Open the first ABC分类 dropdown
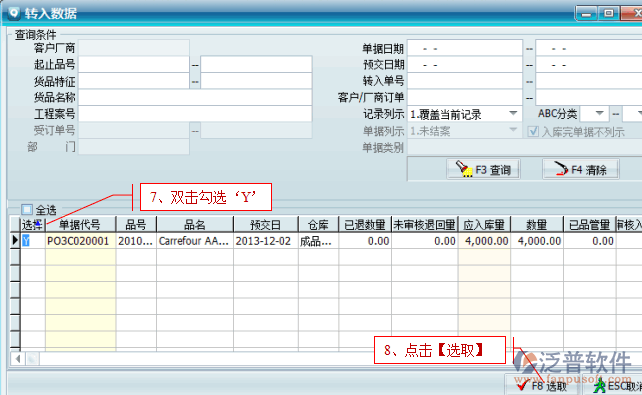Screen dimensions: 642x395 click(599, 113)
